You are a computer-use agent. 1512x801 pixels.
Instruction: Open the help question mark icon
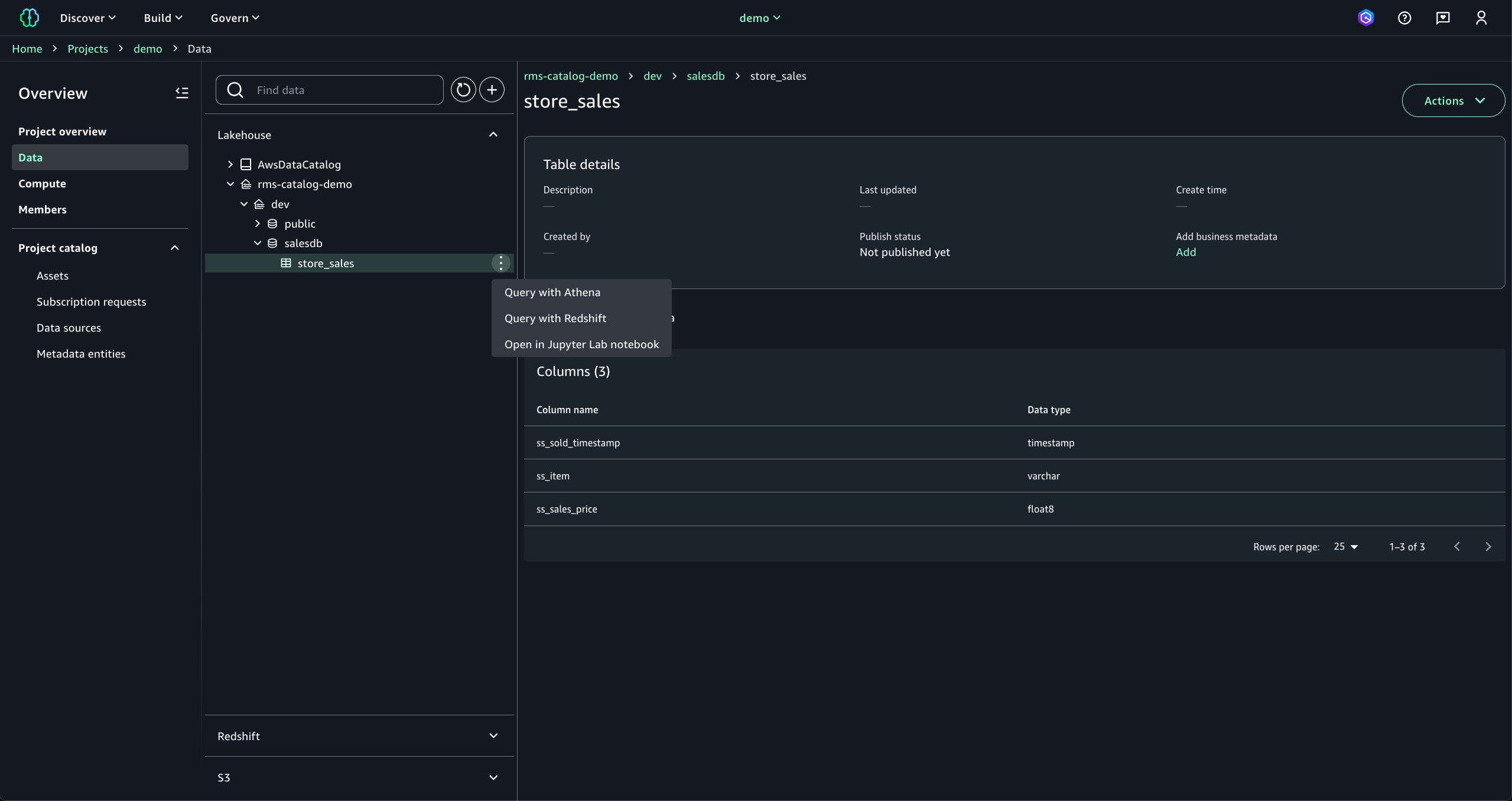(x=1404, y=18)
